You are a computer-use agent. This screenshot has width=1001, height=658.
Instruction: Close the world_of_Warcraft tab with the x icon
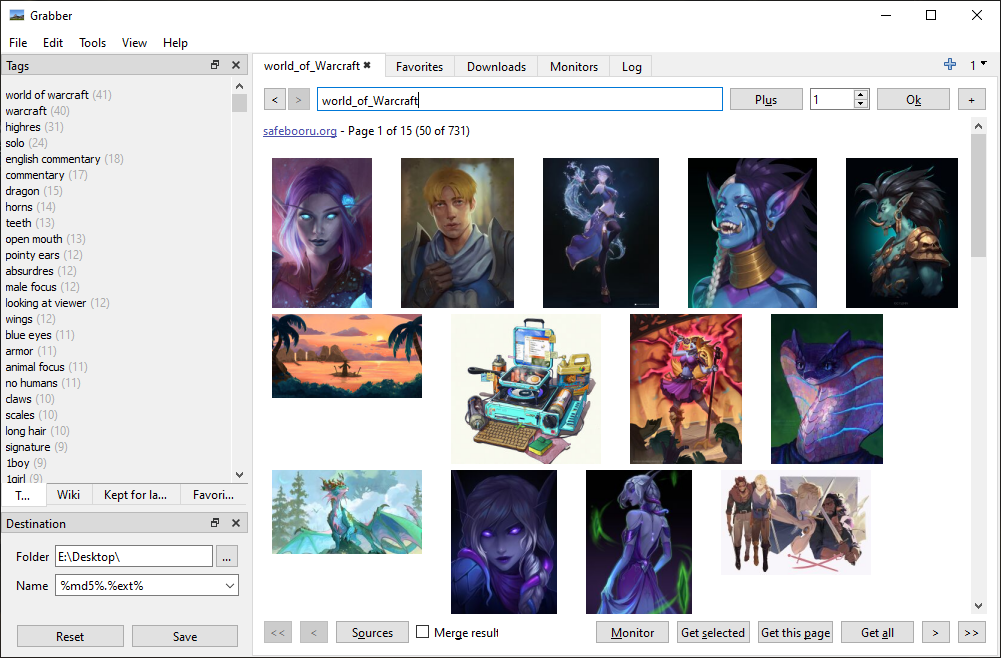pyautogui.click(x=367, y=65)
